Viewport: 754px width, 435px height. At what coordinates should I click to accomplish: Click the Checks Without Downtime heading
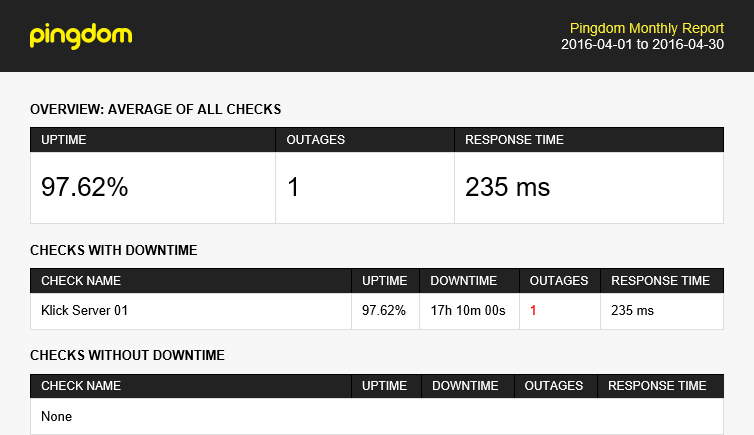point(127,355)
